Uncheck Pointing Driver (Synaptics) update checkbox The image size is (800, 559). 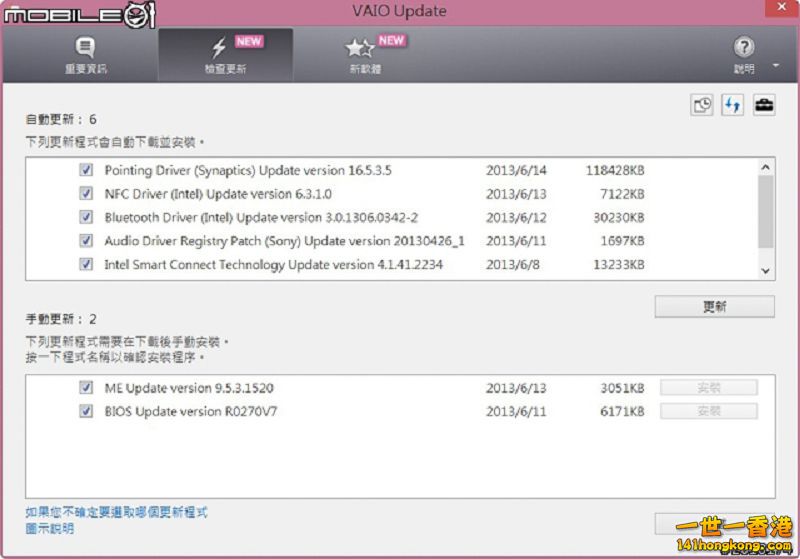coord(86,170)
